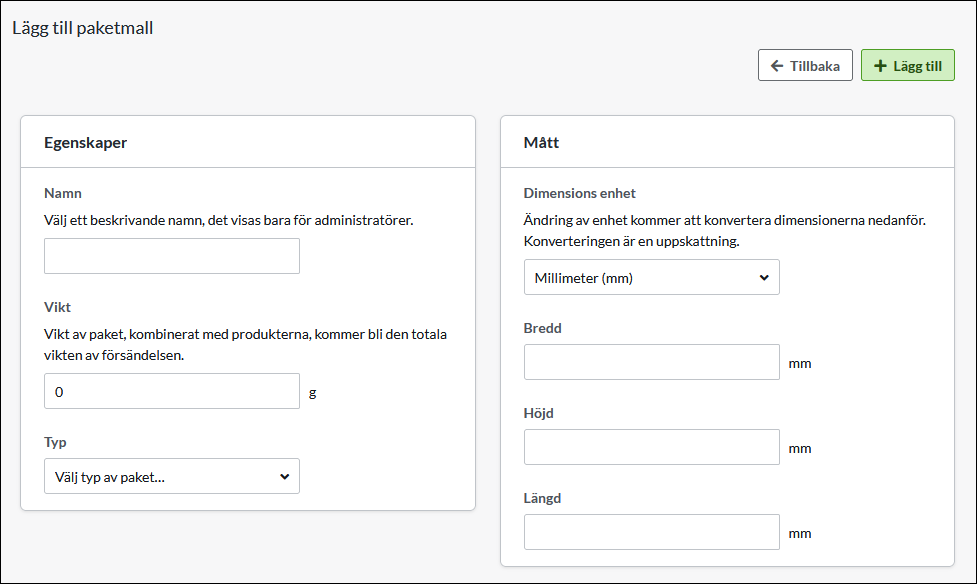Select the Längd input field

coord(651,532)
